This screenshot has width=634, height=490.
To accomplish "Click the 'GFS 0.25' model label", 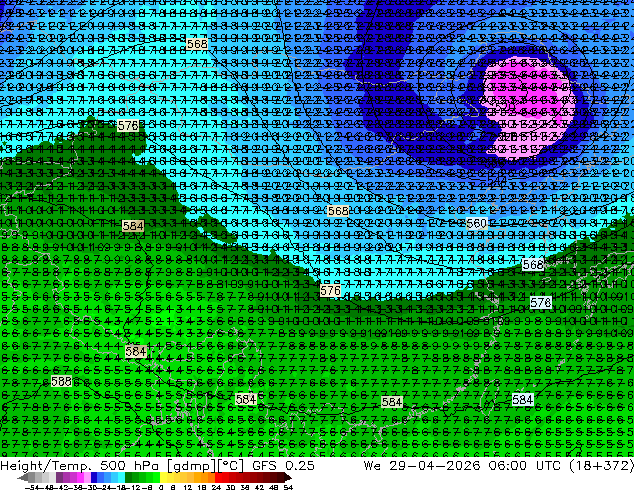I will coord(283,465).
